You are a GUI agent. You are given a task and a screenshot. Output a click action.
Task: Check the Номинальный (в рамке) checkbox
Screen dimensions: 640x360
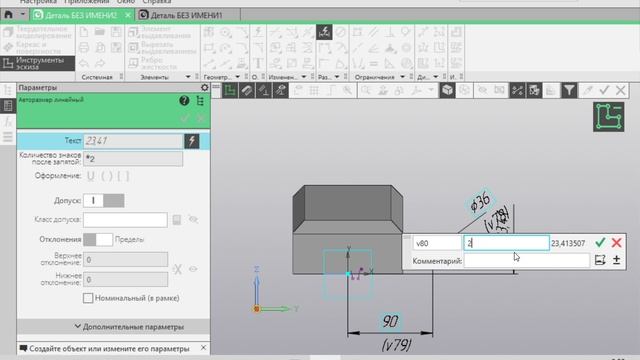(x=88, y=298)
